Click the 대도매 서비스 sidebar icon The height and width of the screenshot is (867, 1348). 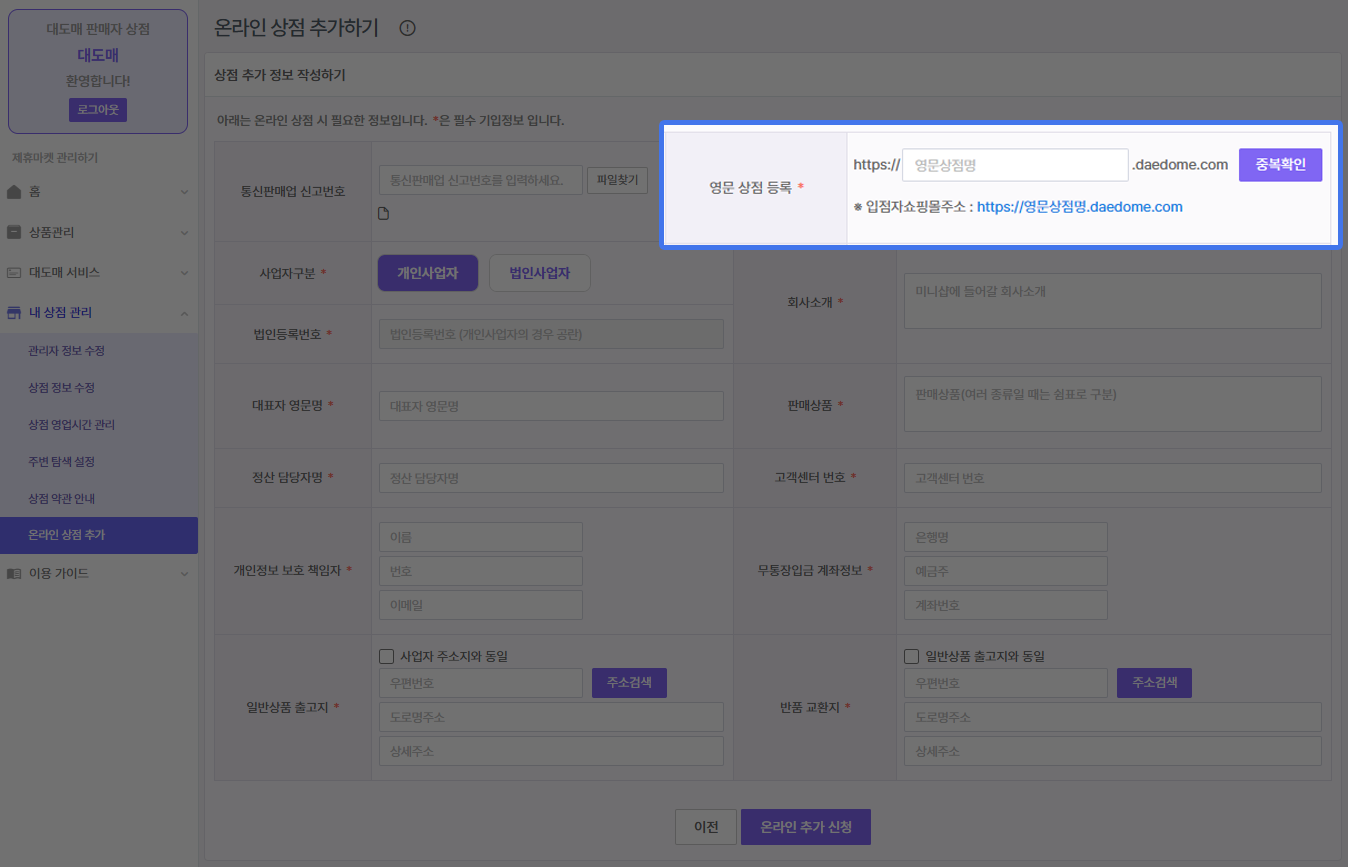pyautogui.click(x=14, y=272)
